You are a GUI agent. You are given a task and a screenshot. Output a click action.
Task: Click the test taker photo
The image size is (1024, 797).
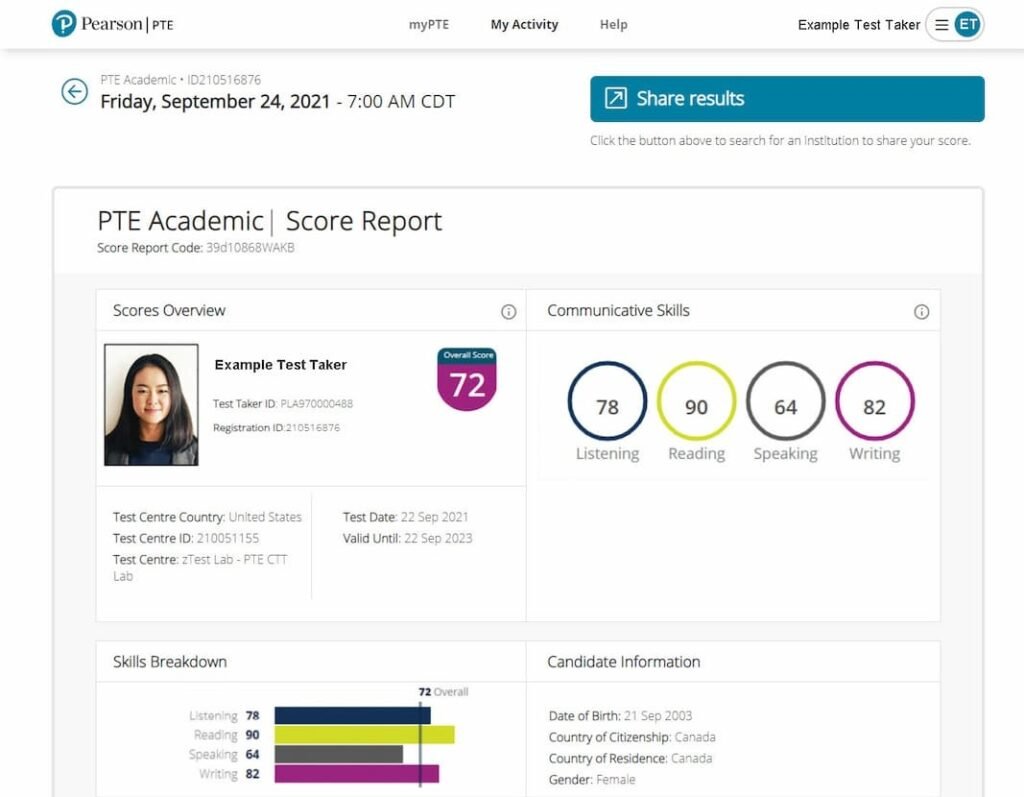[x=151, y=404]
